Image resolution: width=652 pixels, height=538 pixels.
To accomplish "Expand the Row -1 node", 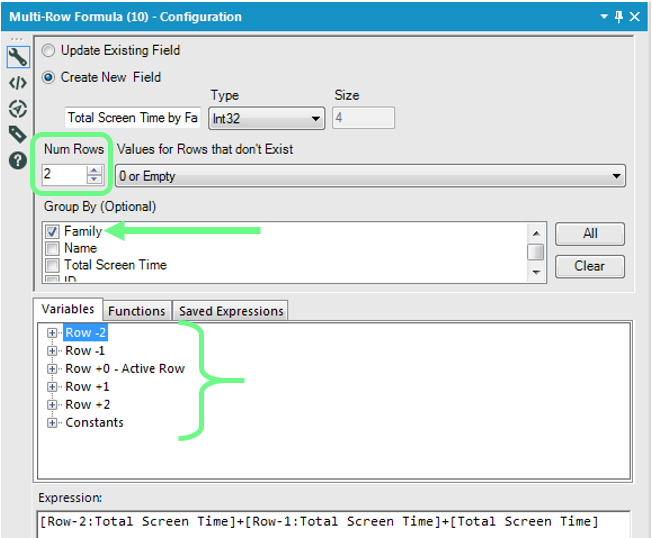I will 52,351.
